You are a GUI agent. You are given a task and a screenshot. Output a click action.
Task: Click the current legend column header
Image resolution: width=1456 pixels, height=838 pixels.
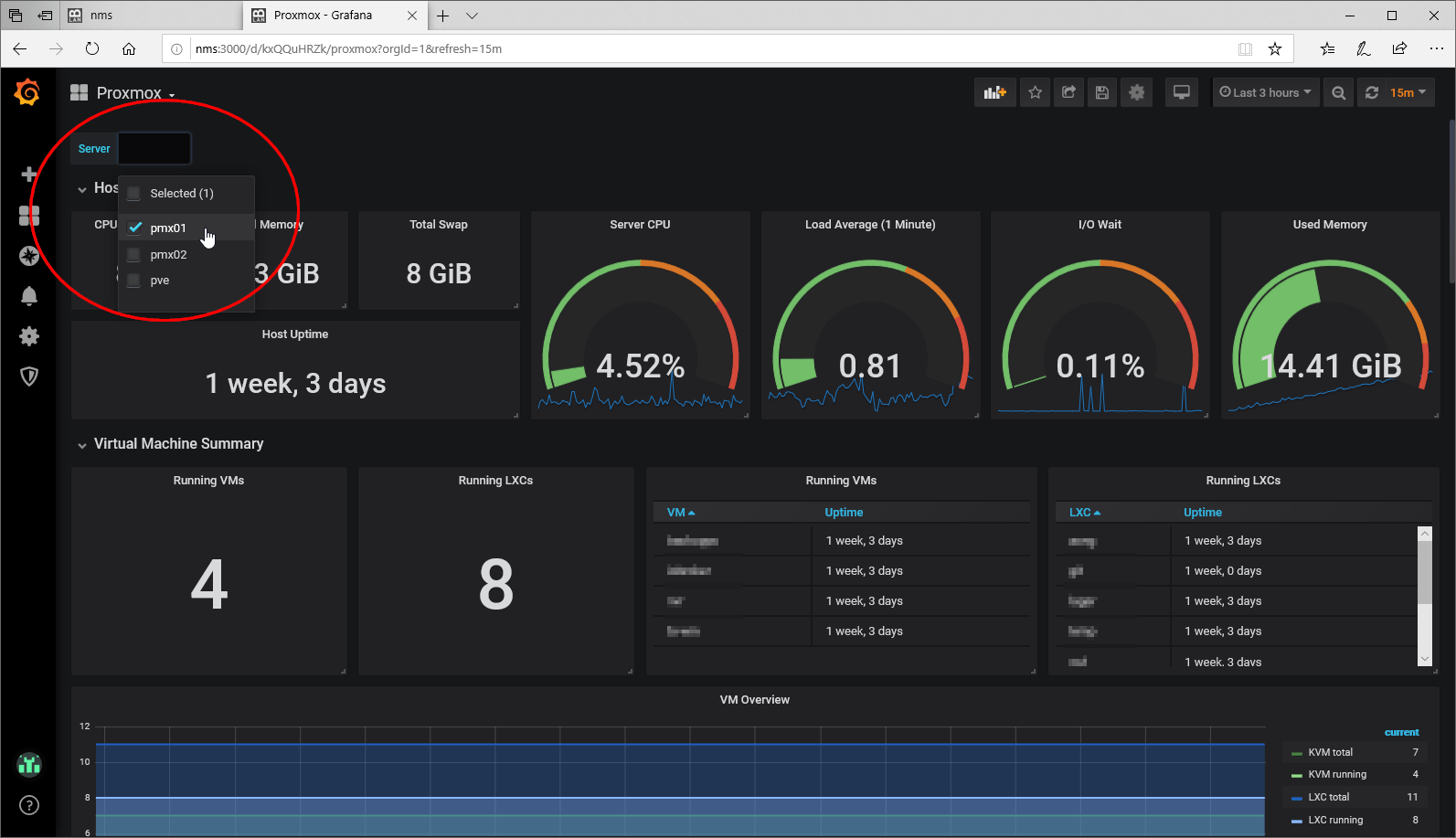[1401, 732]
